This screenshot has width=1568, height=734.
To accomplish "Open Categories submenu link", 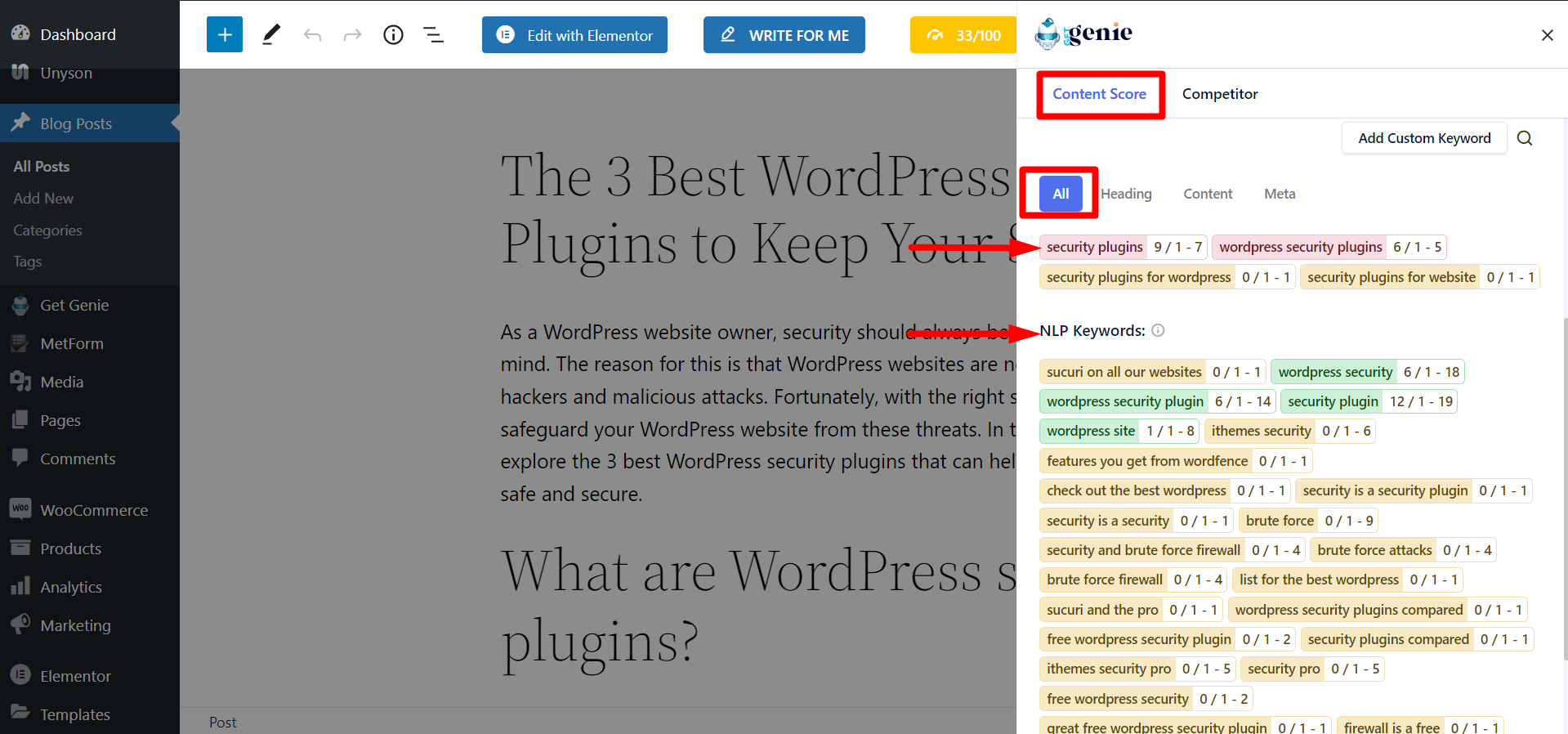I will pyautogui.click(x=47, y=230).
